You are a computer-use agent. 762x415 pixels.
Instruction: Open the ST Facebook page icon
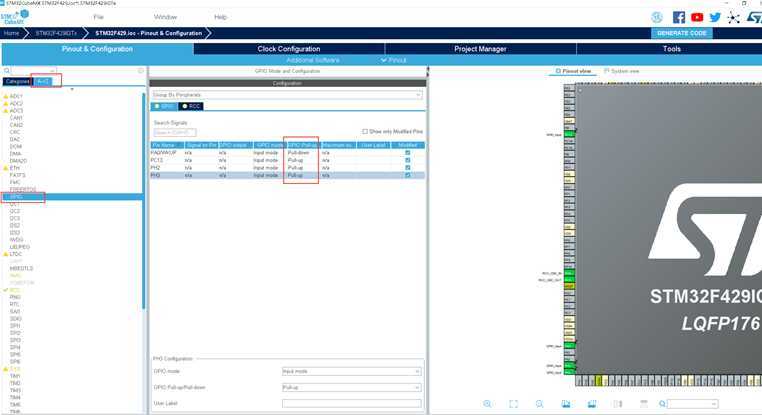click(x=679, y=17)
